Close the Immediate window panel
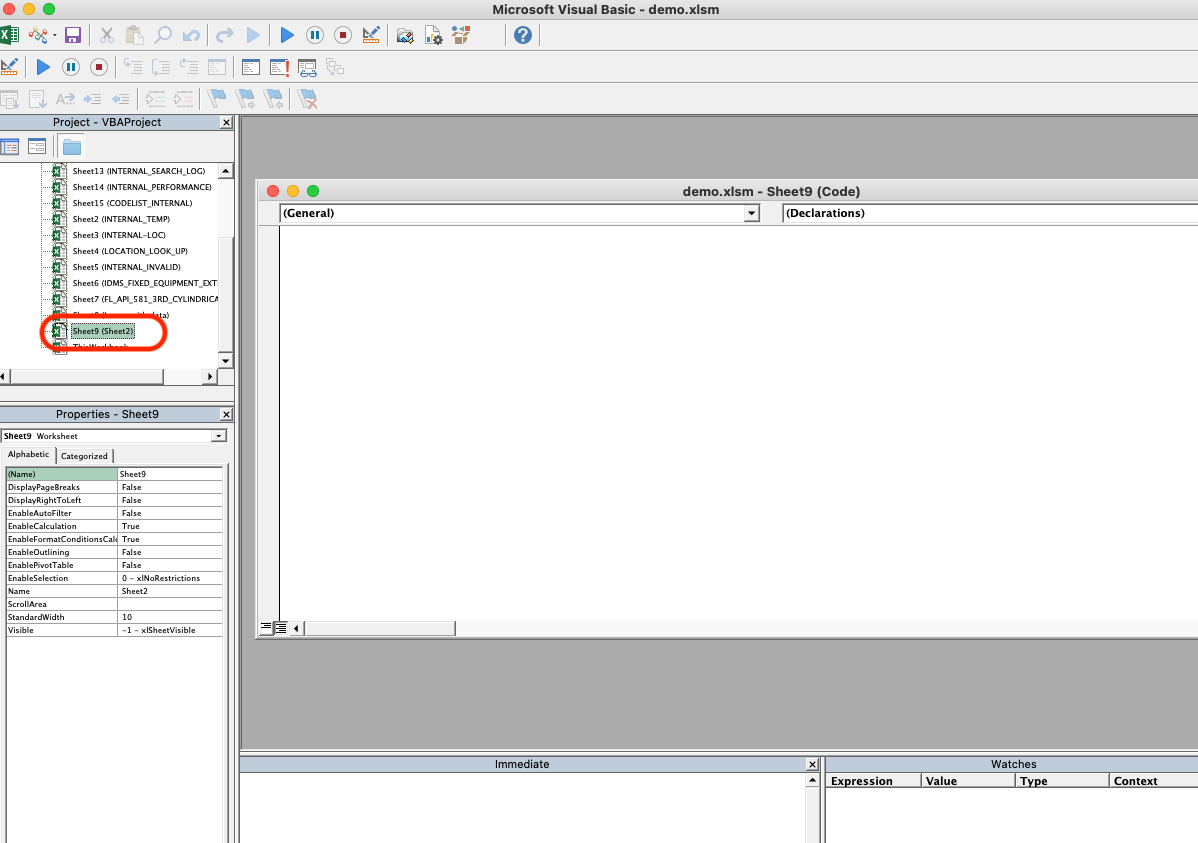 812,764
